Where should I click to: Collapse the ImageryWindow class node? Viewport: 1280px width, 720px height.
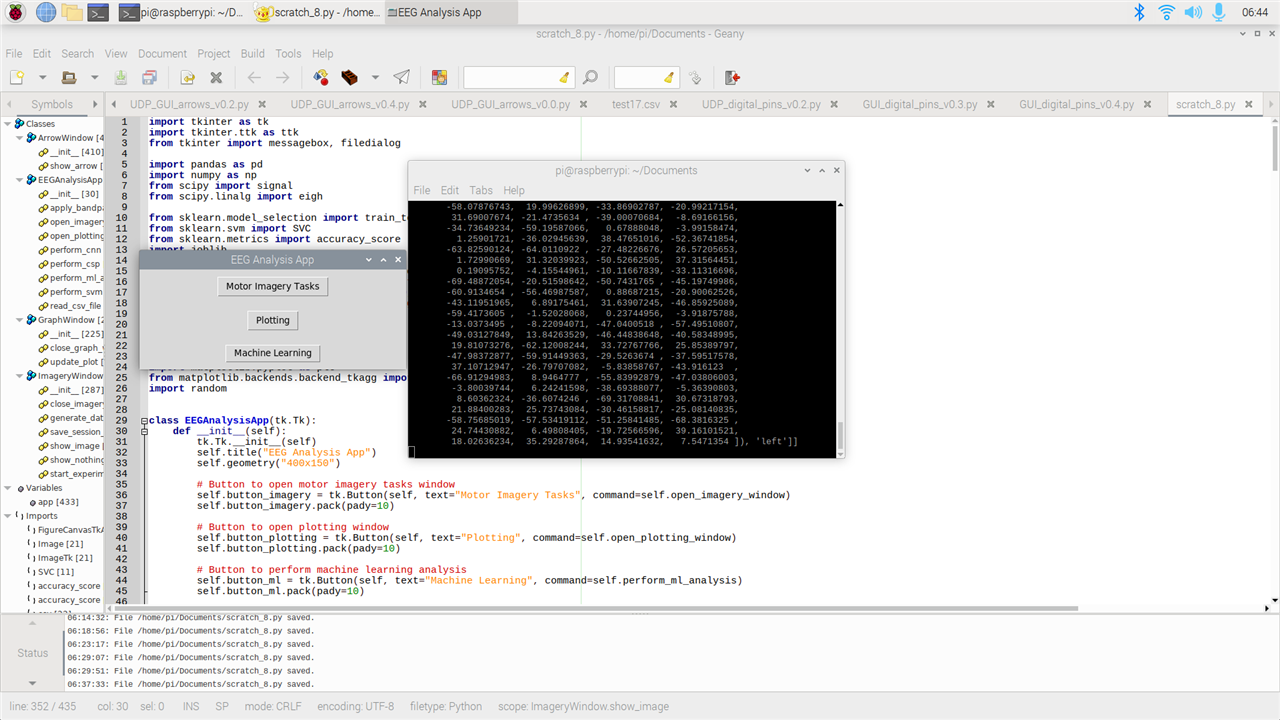point(19,376)
